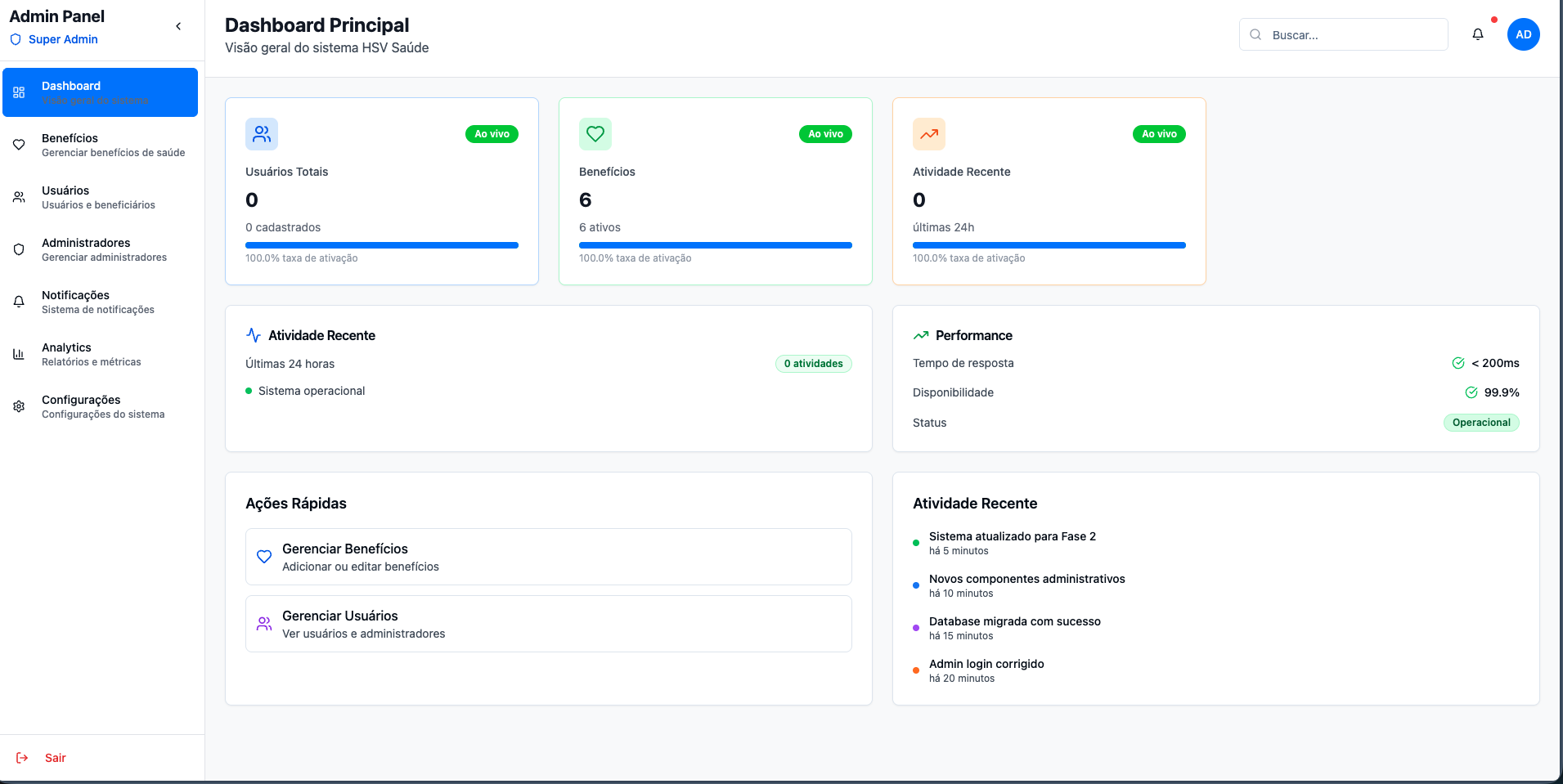The height and width of the screenshot is (784, 1563).
Task: Click the Usuários Totais activation progress bar
Action: 382,245
